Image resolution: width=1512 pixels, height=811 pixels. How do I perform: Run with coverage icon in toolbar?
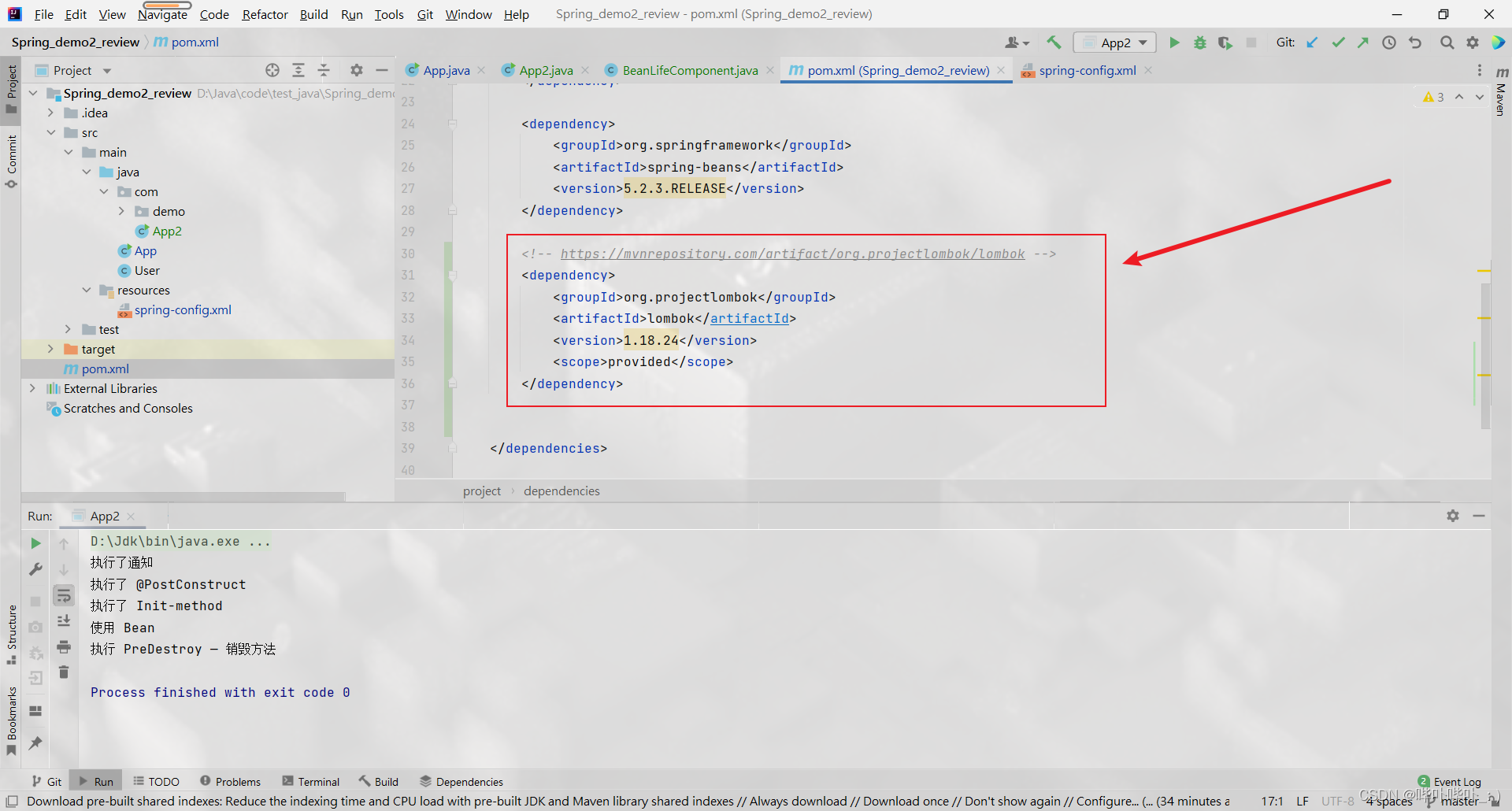click(x=1225, y=43)
